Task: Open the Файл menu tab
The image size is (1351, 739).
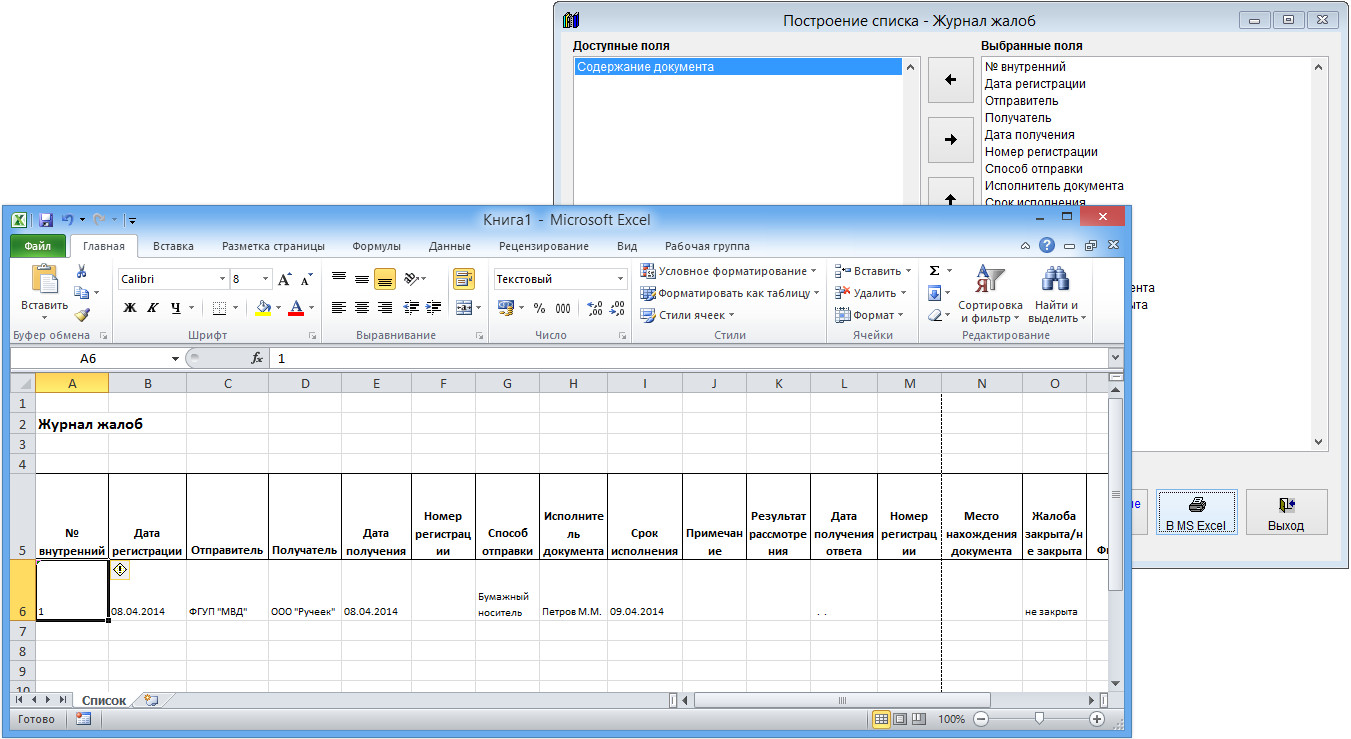Action: coord(38,246)
